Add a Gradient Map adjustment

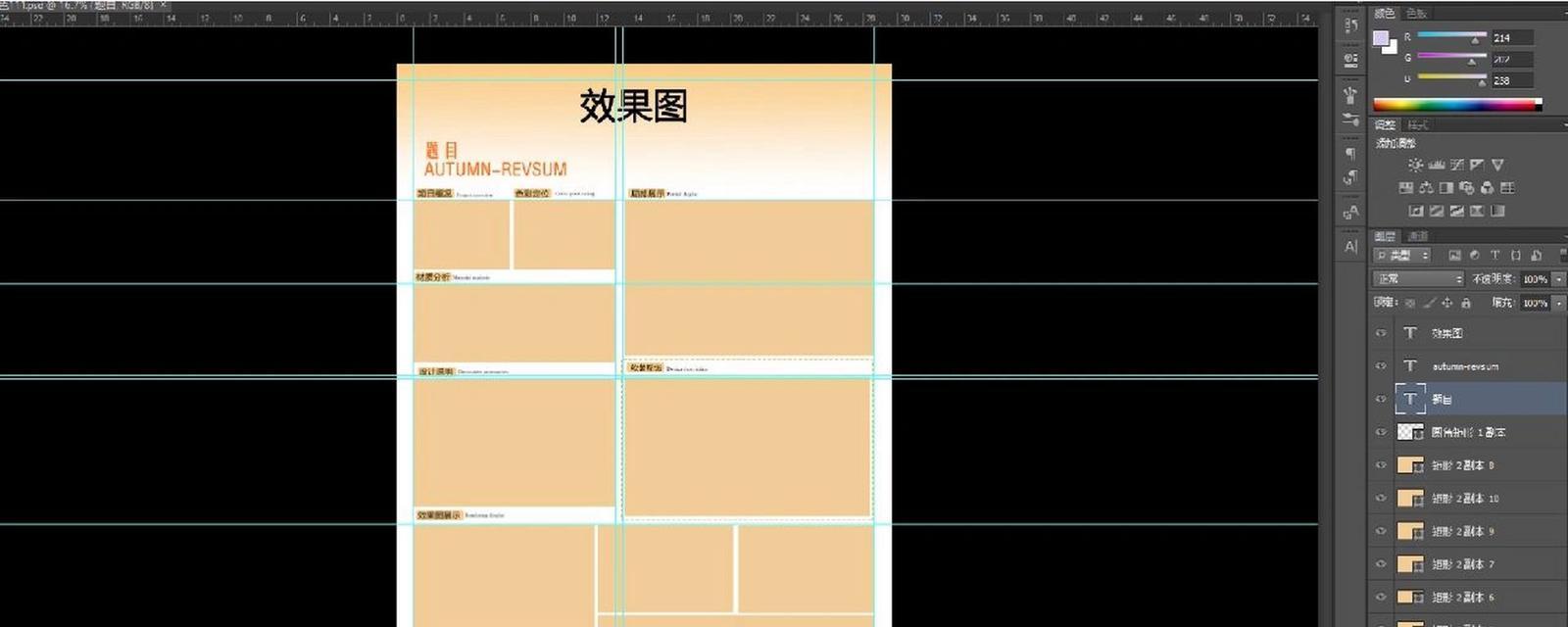(1497, 211)
